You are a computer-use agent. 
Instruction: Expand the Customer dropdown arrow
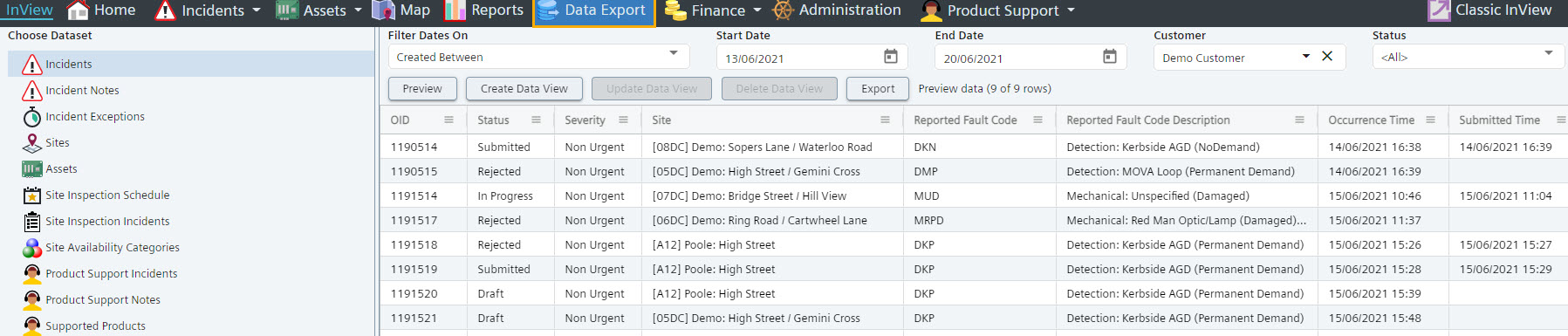[1306, 56]
